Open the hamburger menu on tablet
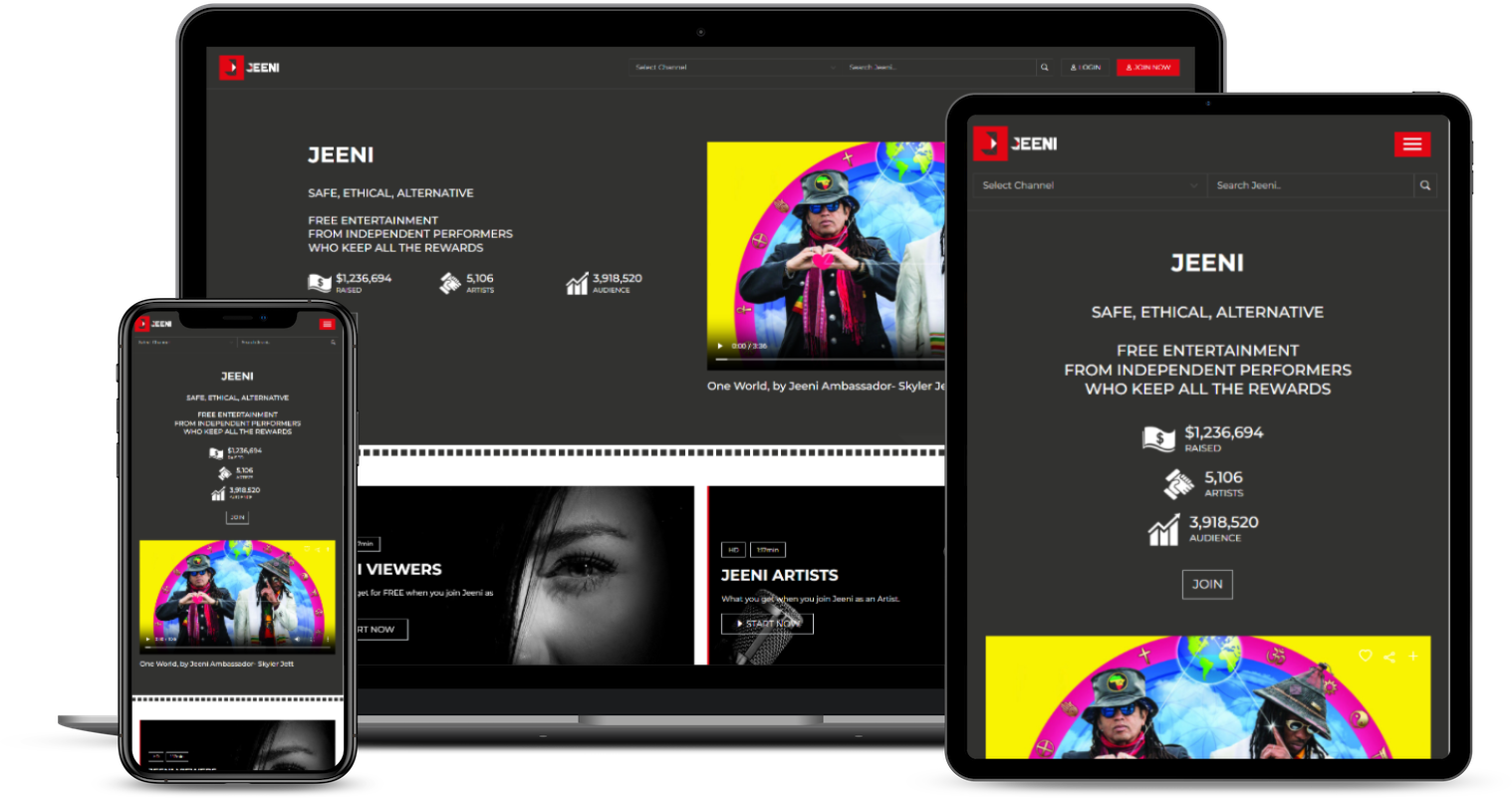The image size is (1512, 798). pos(1412,144)
